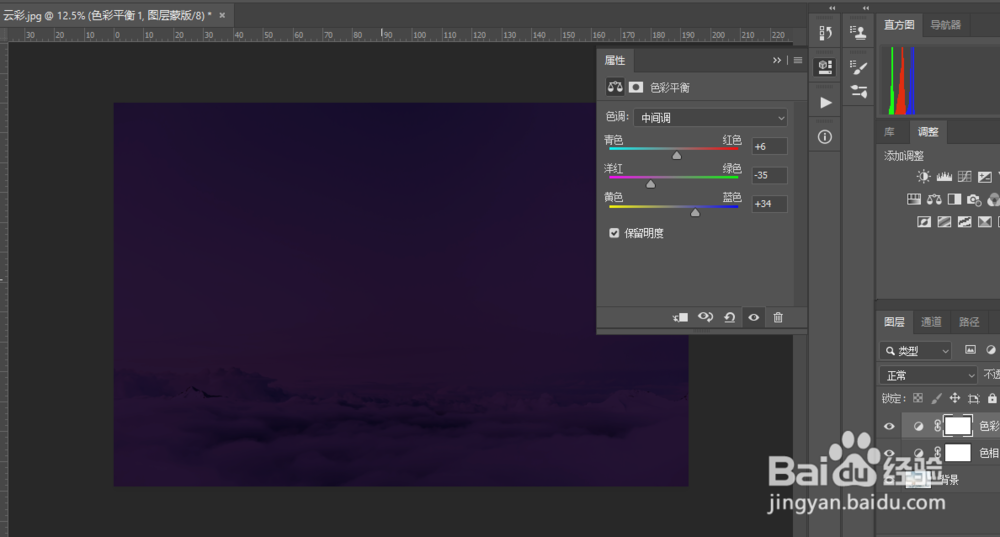Hide the 色彩 adjustment layer
This screenshot has width=1000, height=537.
tap(889, 426)
